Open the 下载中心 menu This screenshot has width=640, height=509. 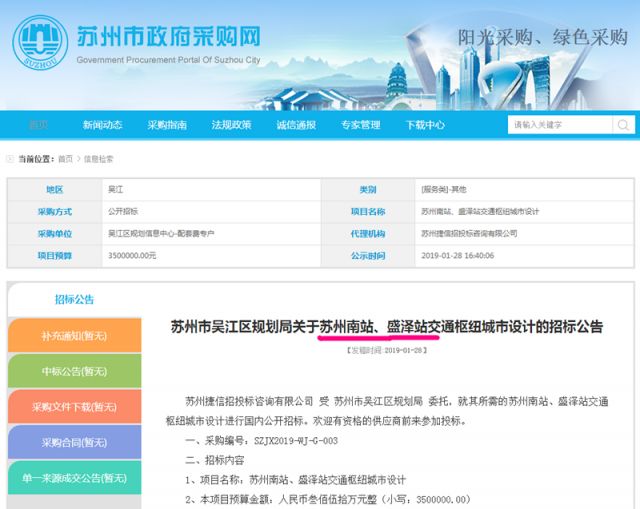425,125
